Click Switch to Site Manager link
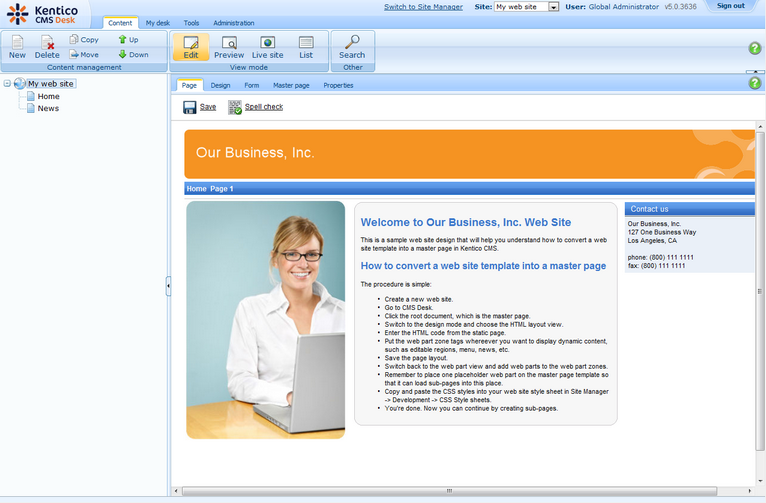 pos(423,6)
